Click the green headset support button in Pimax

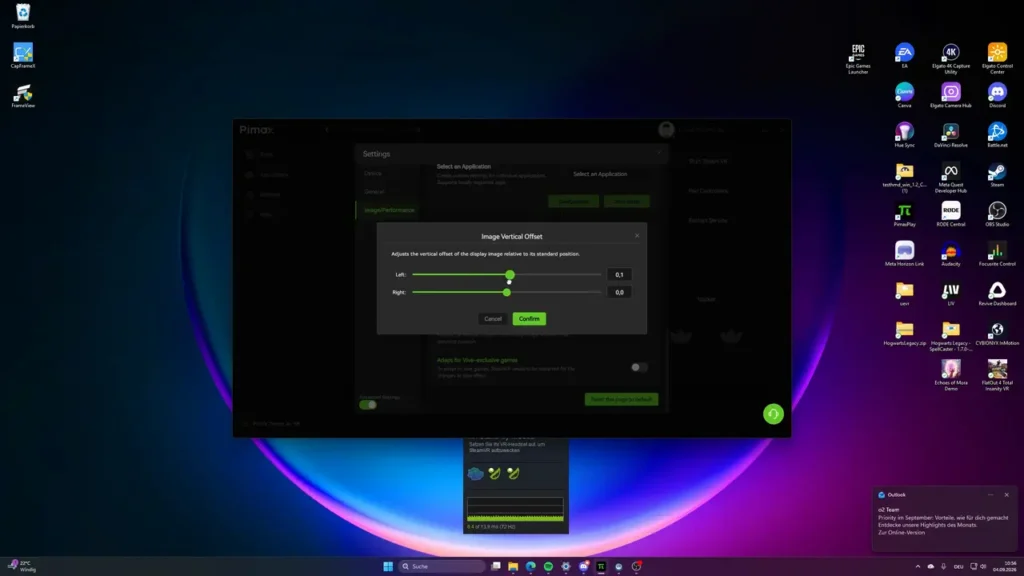pyautogui.click(x=773, y=414)
